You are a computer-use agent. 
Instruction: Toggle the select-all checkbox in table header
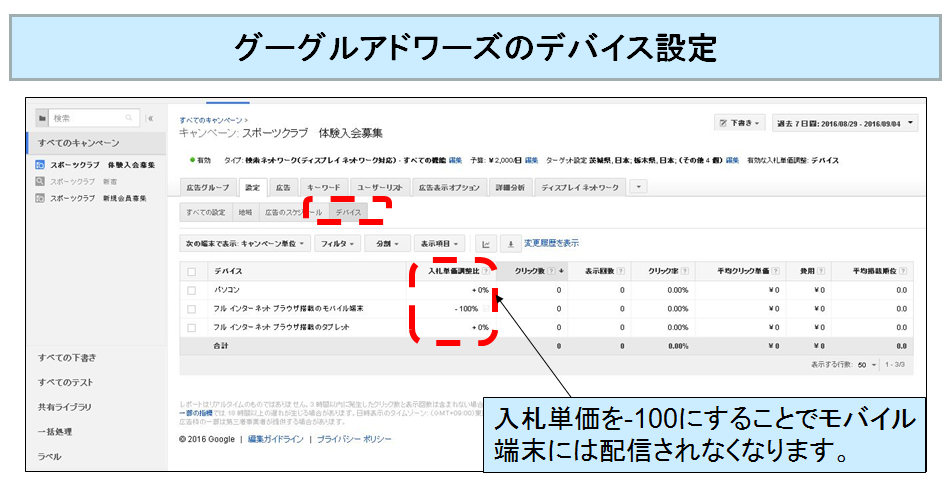pyautogui.click(x=192, y=272)
